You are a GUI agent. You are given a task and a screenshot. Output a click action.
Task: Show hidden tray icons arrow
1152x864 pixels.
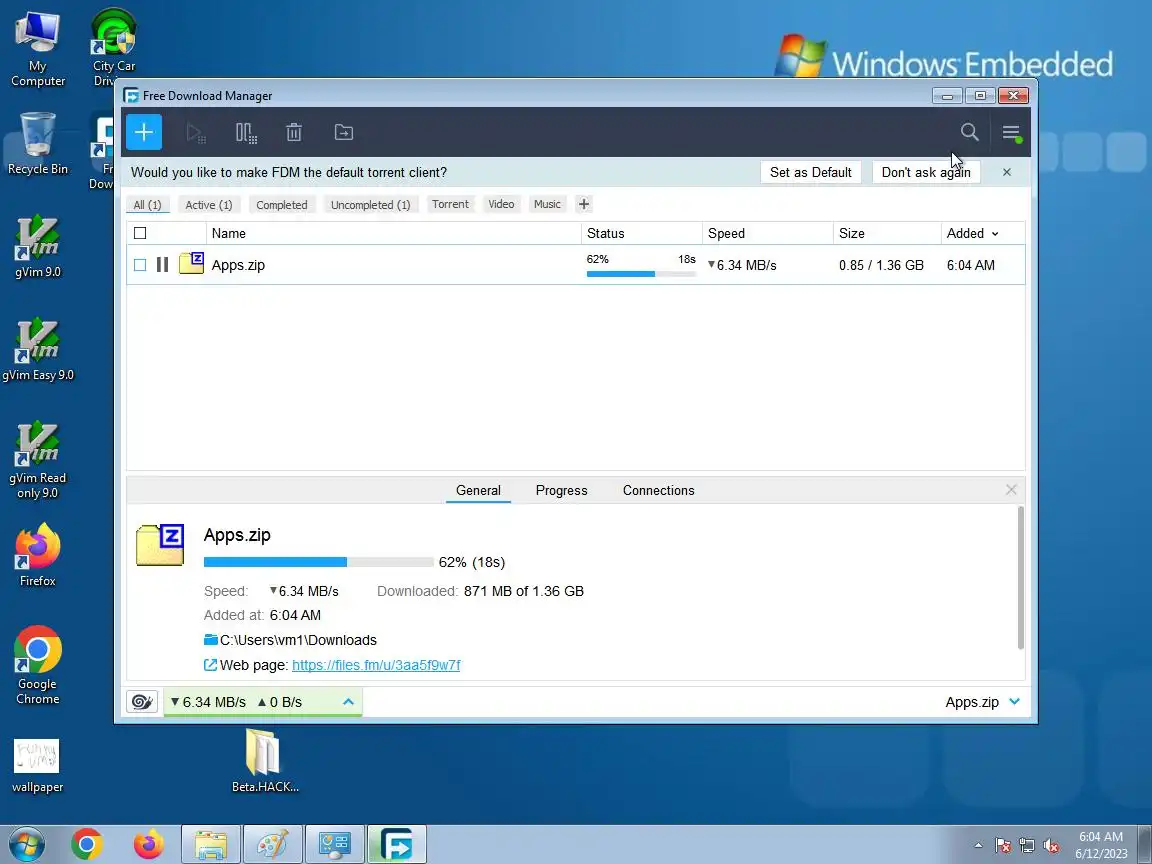pyautogui.click(x=978, y=846)
